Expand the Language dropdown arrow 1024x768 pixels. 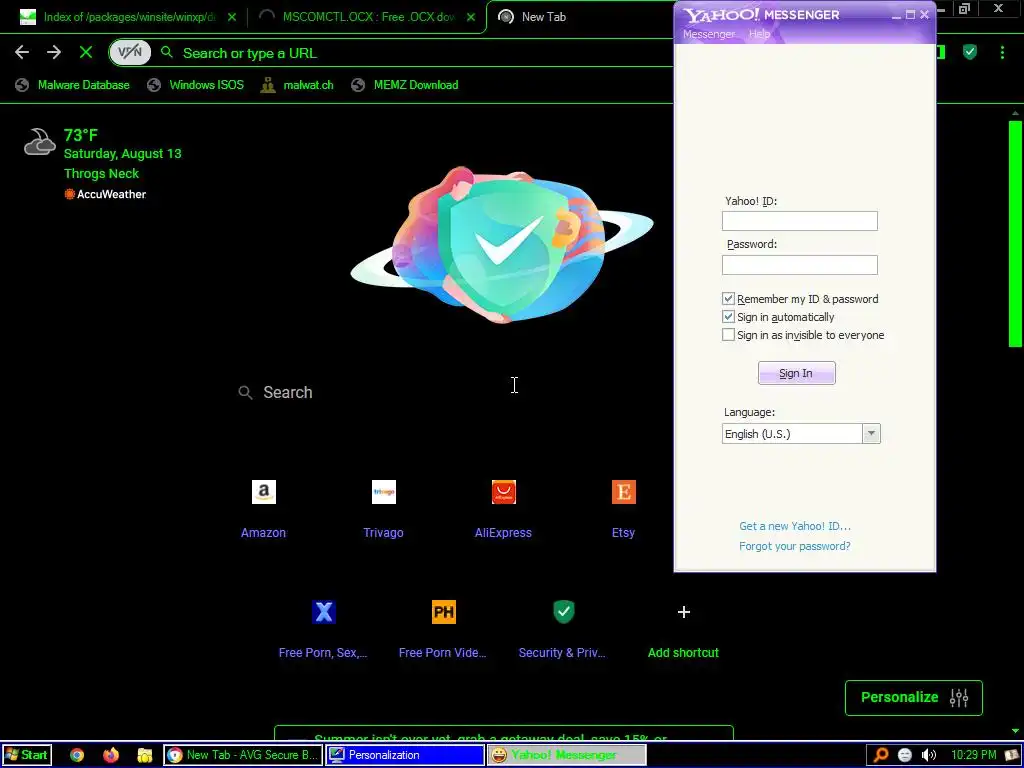[871, 434]
